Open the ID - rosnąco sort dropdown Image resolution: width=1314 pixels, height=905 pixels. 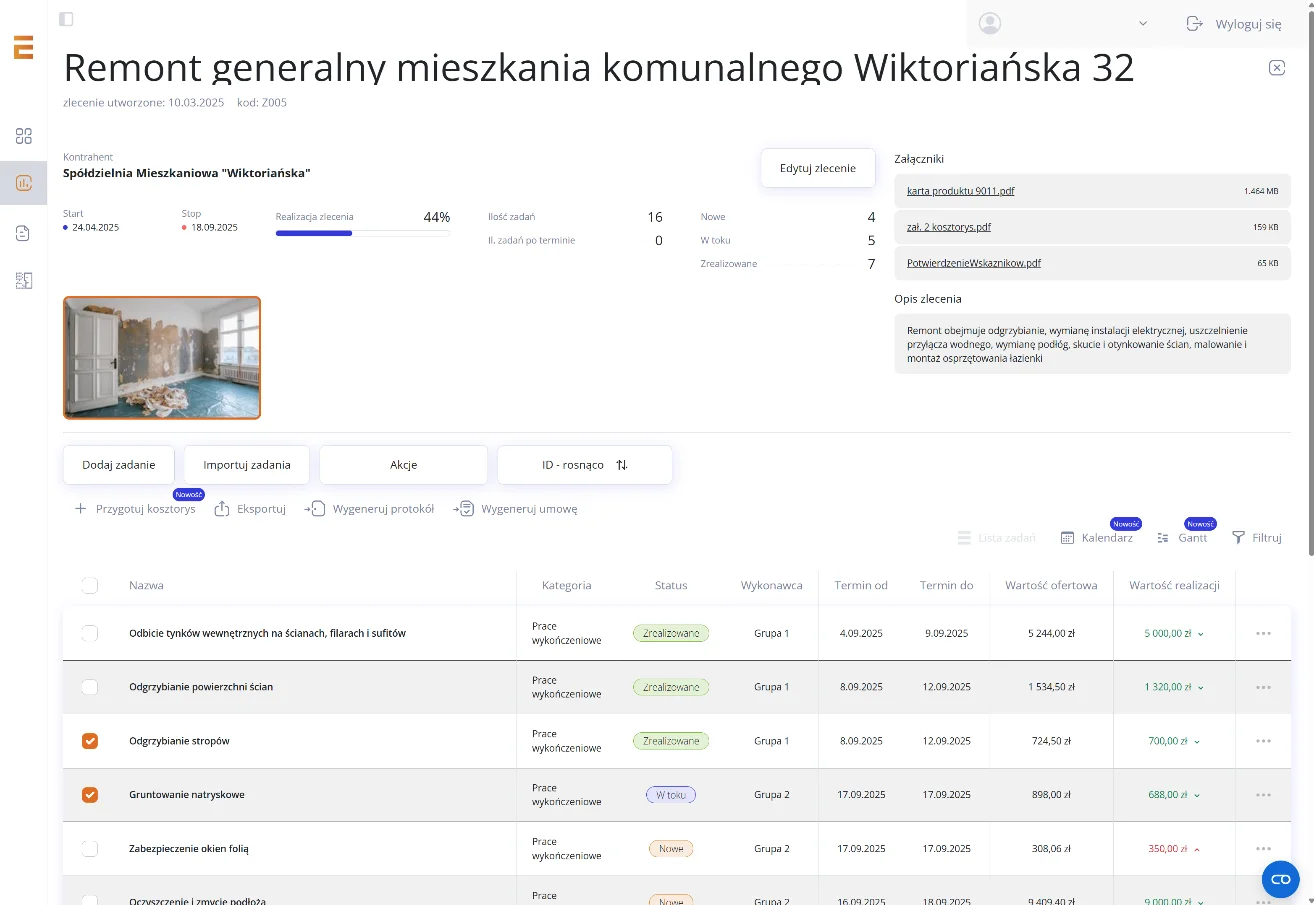click(x=585, y=465)
